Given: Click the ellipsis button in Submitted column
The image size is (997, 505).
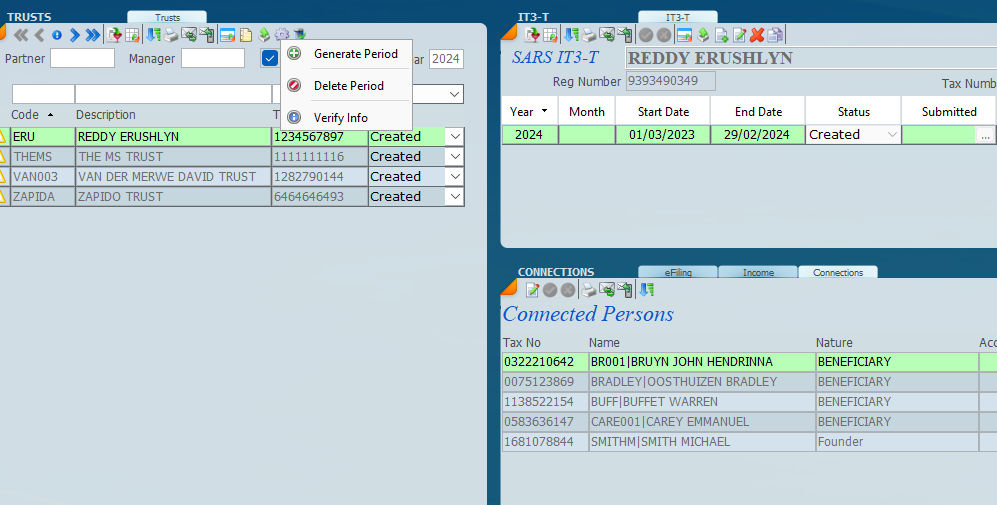Looking at the screenshot, I should point(985,135).
